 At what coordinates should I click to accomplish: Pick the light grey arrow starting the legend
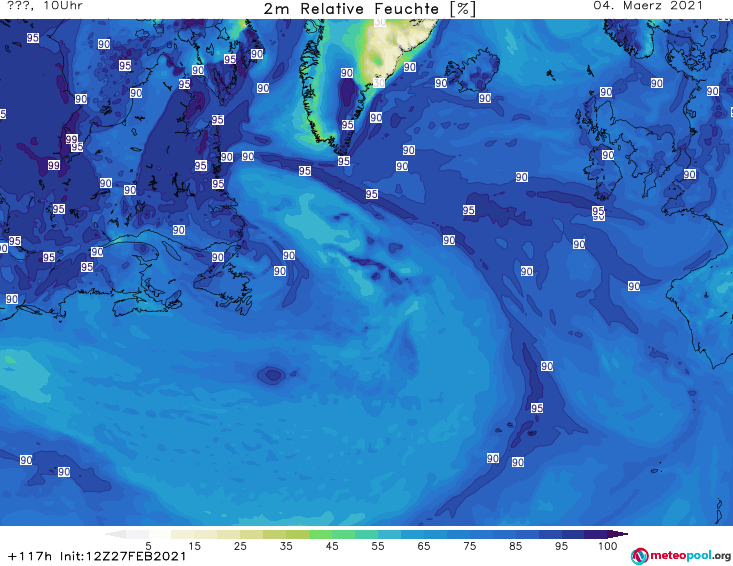(x=116, y=534)
